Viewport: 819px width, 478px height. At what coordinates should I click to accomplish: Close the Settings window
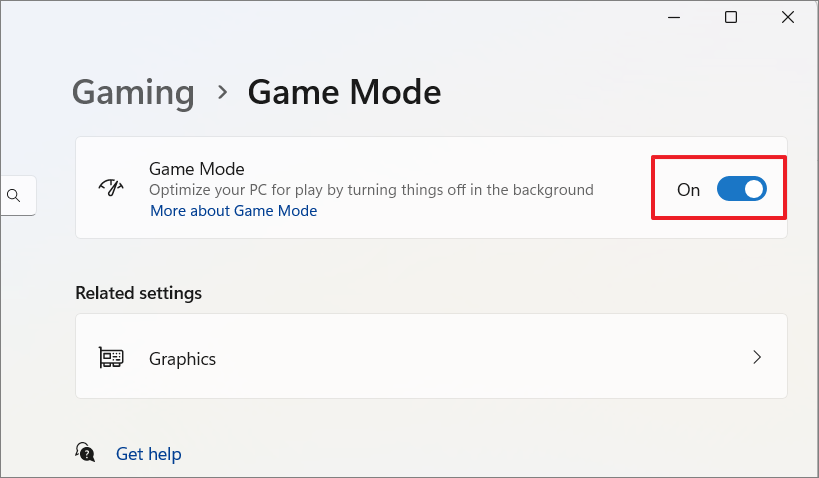pos(788,17)
